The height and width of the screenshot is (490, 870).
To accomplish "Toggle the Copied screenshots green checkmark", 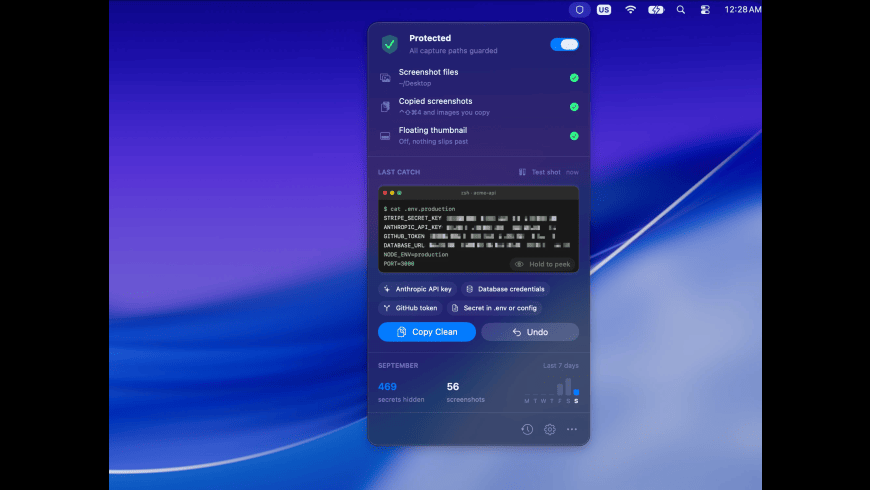I will (574, 107).
